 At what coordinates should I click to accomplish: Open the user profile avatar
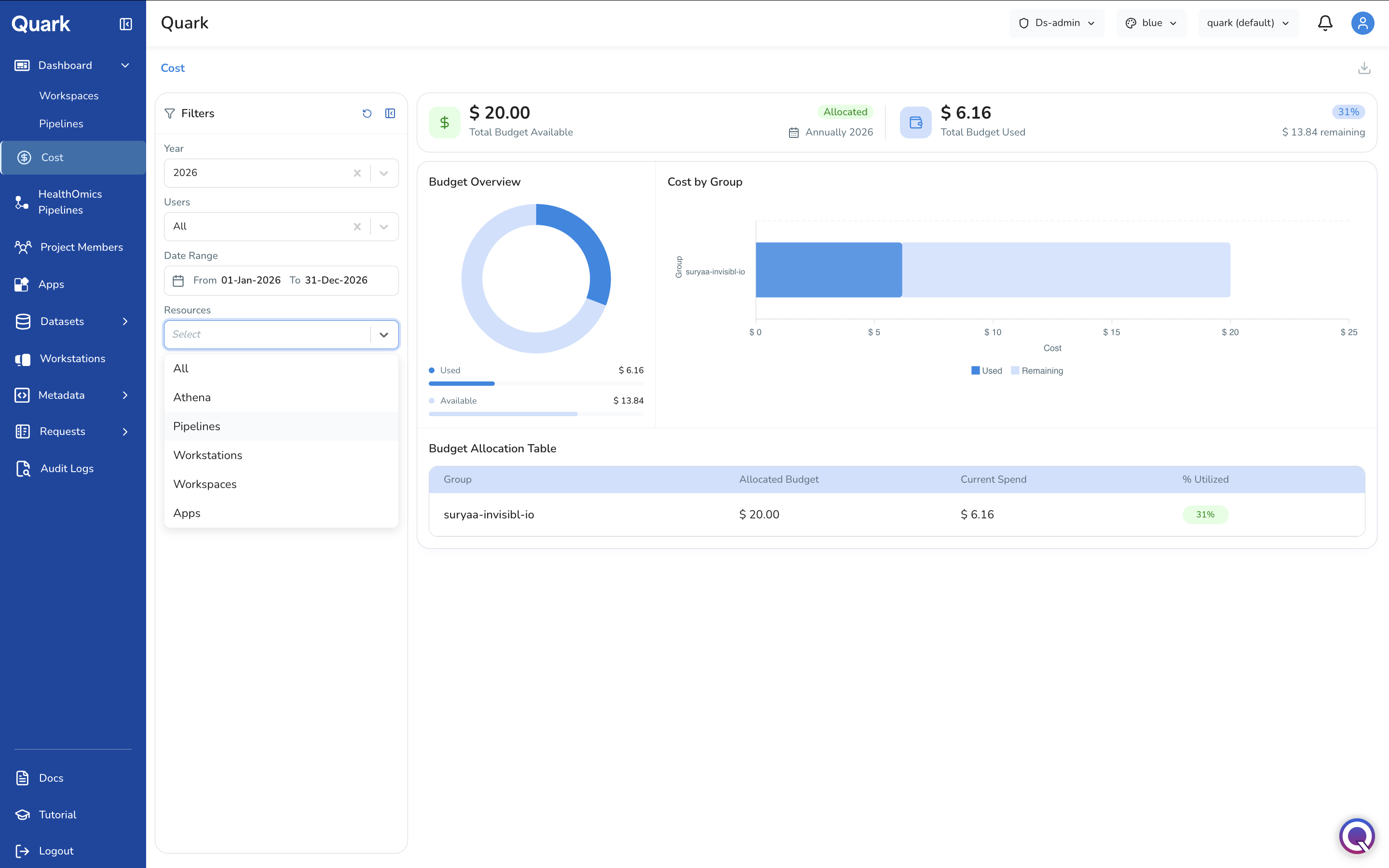[x=1362, y=23]
